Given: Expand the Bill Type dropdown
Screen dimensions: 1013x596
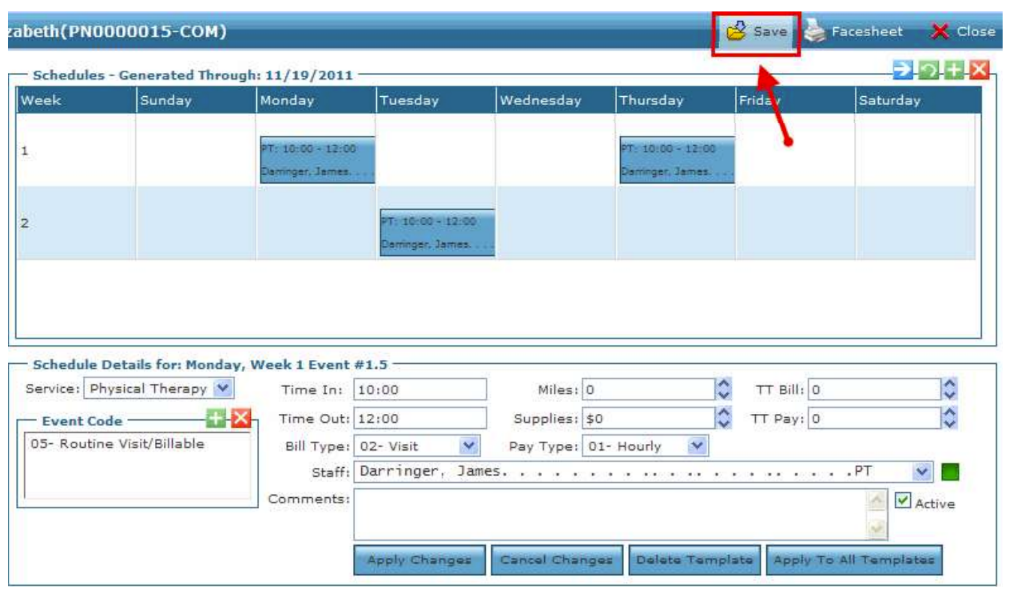Looking at the screenshot, I should 469,446.
